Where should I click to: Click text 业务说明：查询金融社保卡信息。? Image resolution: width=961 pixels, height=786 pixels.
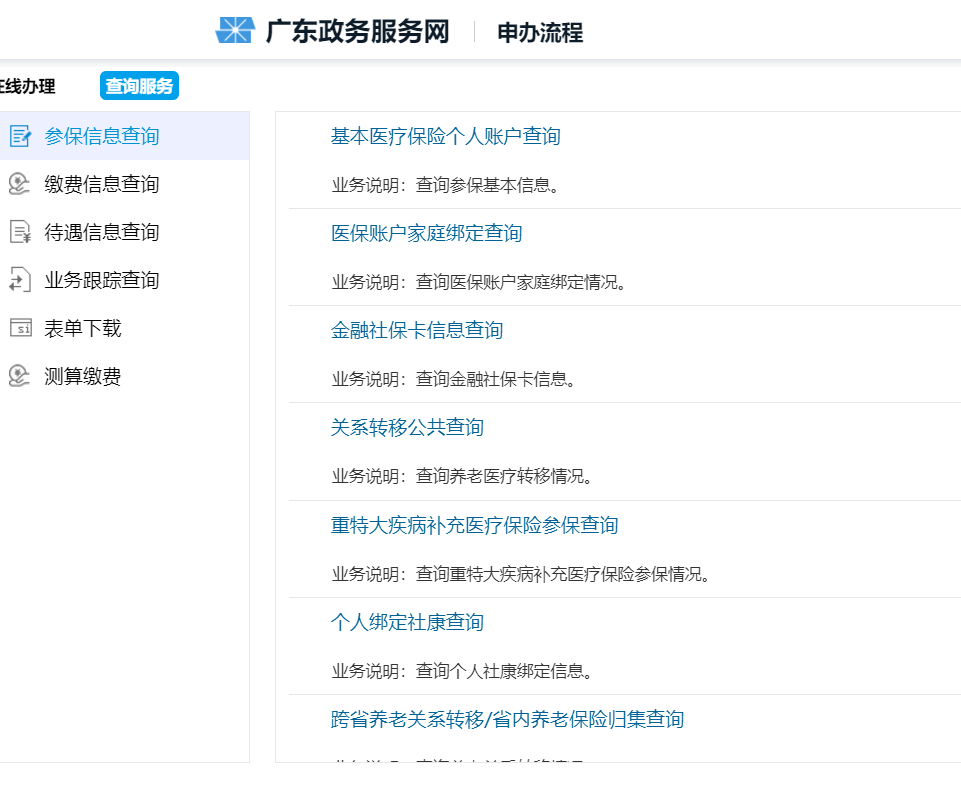(x=454, y=380)
